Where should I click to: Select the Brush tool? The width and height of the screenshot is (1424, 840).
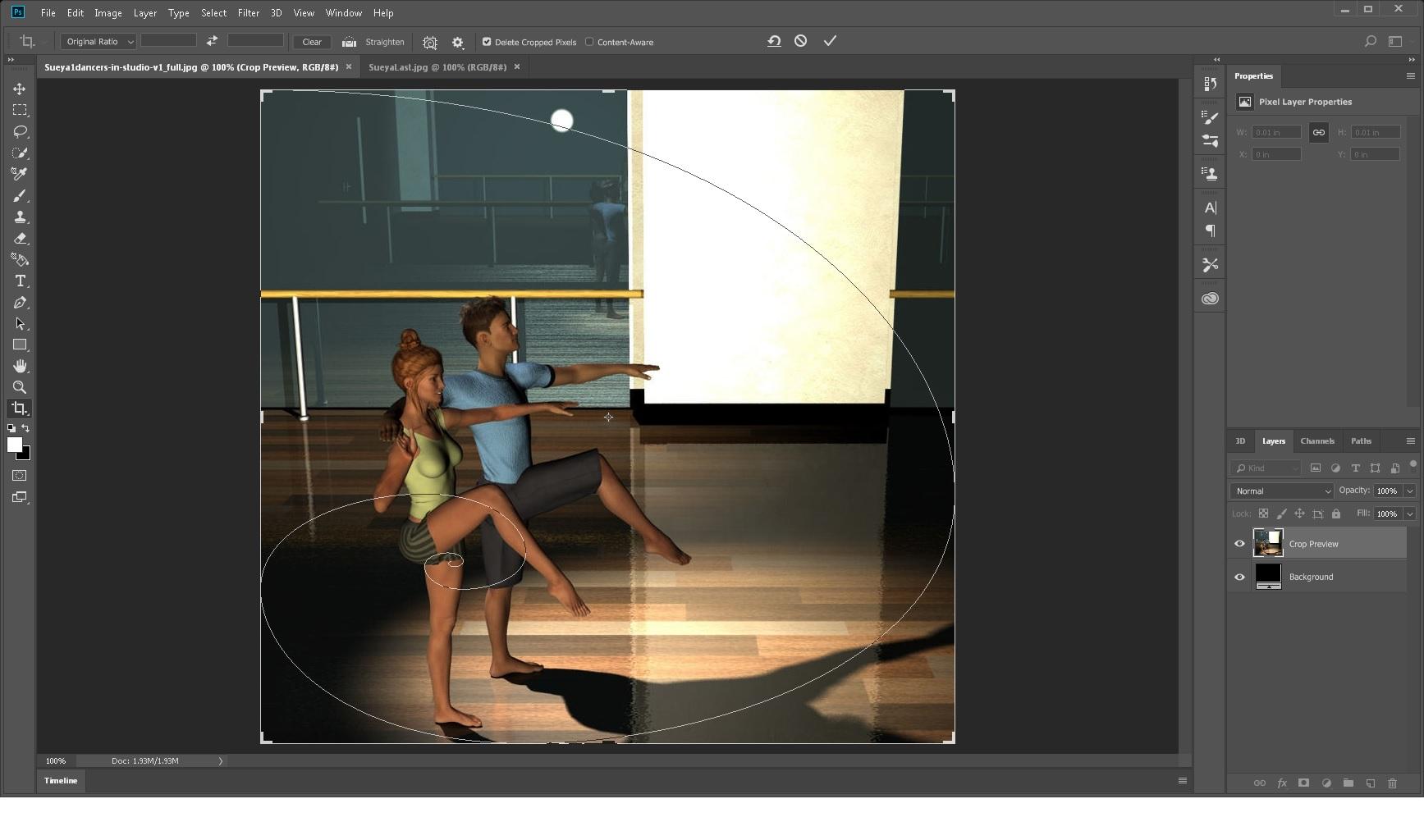click(20, 196)
